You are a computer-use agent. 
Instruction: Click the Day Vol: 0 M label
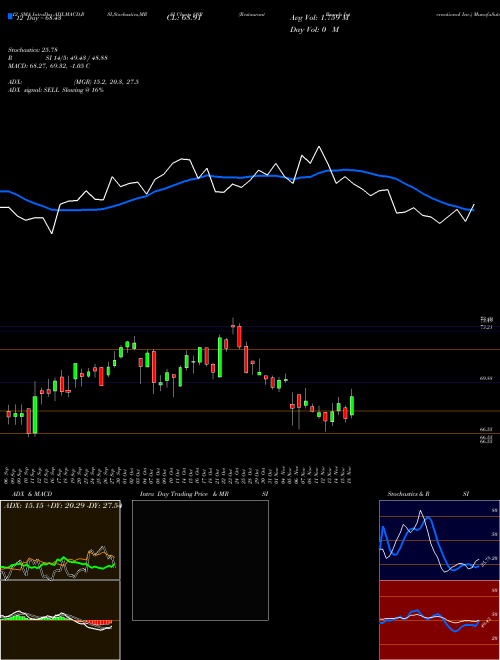click(x=314, y=30)
